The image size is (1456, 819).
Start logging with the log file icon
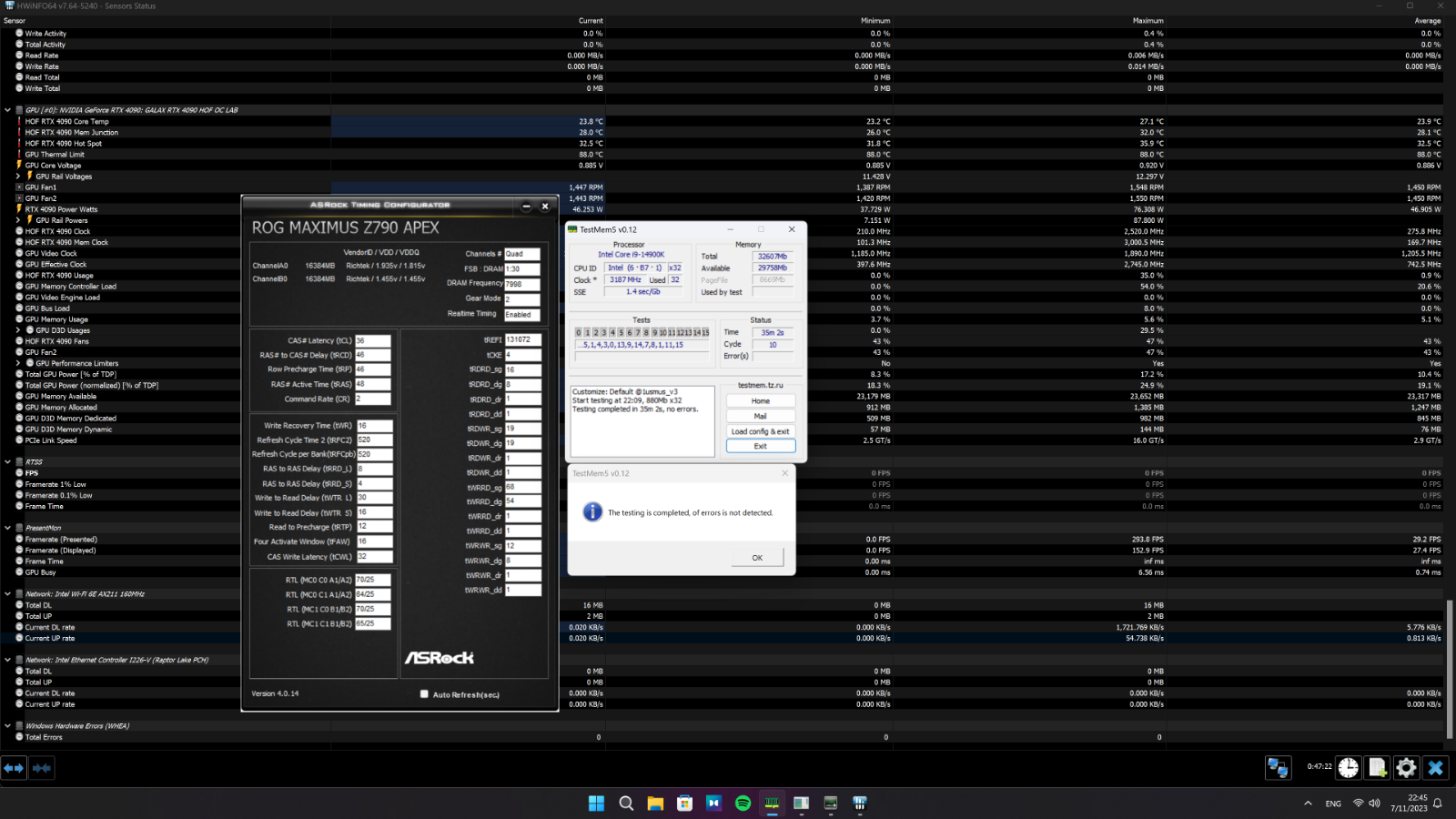(x=1378, y=768)
